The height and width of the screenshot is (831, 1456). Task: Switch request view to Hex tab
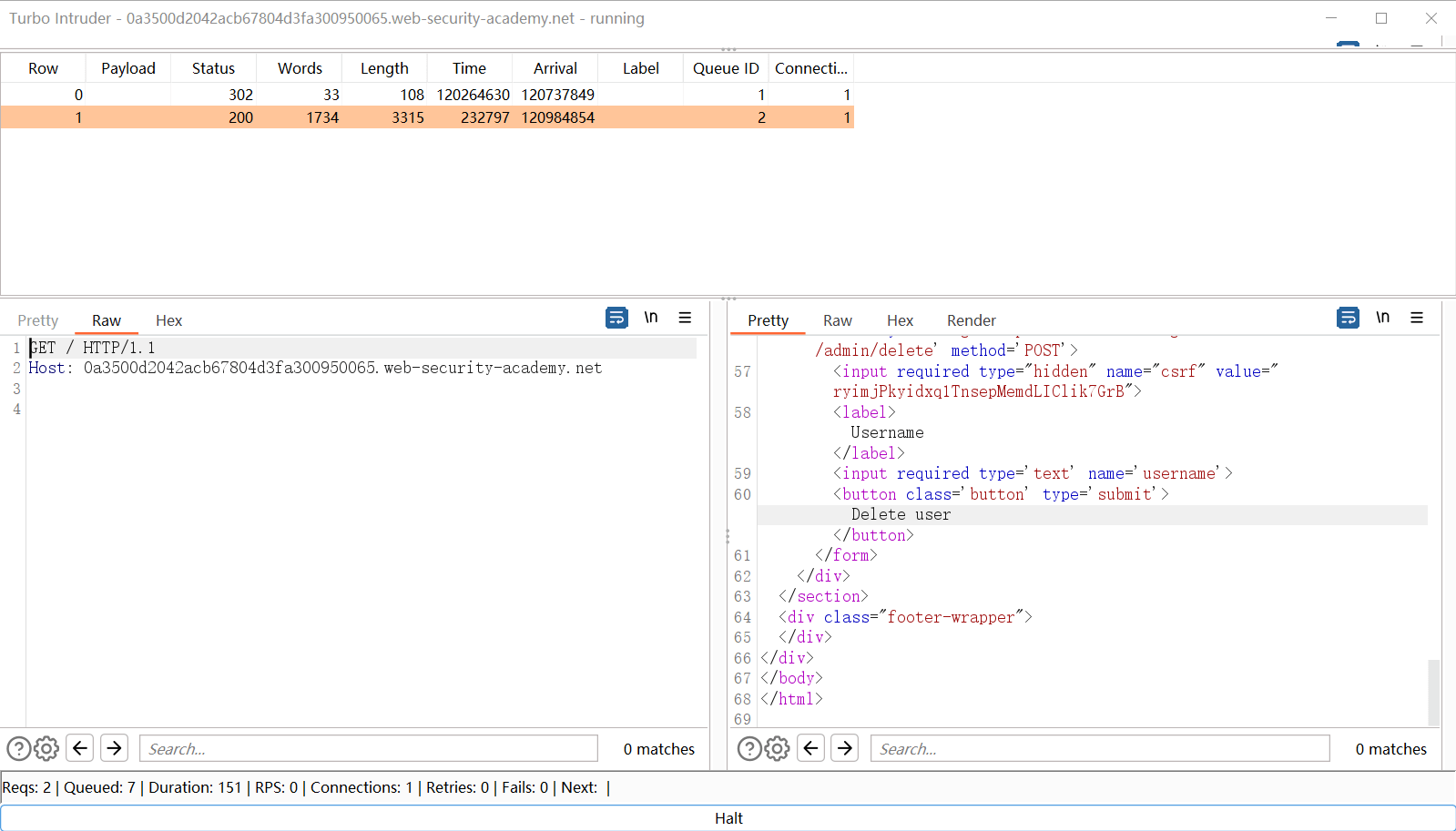click(x=168, y=320)
